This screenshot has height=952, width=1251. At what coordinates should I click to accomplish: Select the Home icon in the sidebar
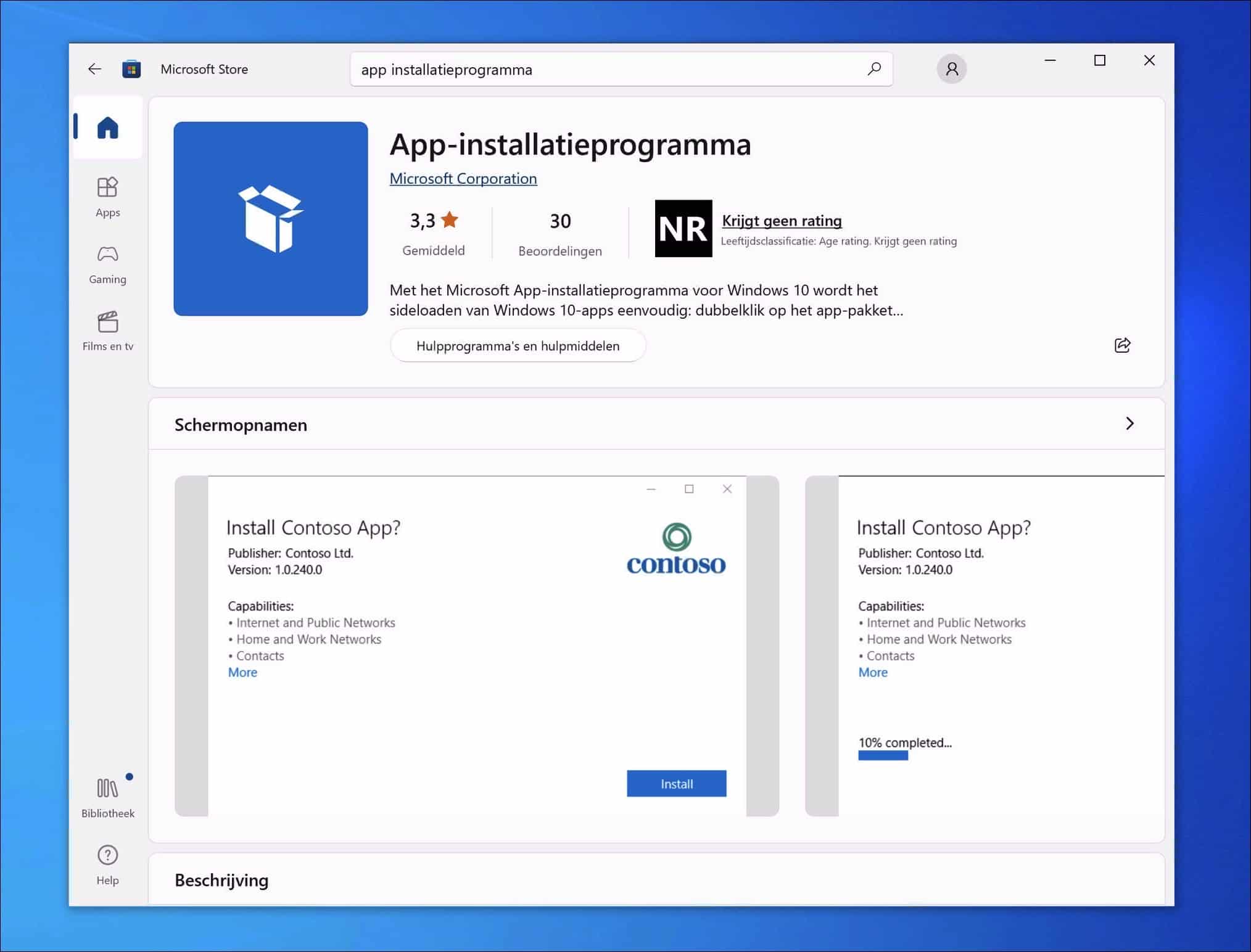coord(109,127)
